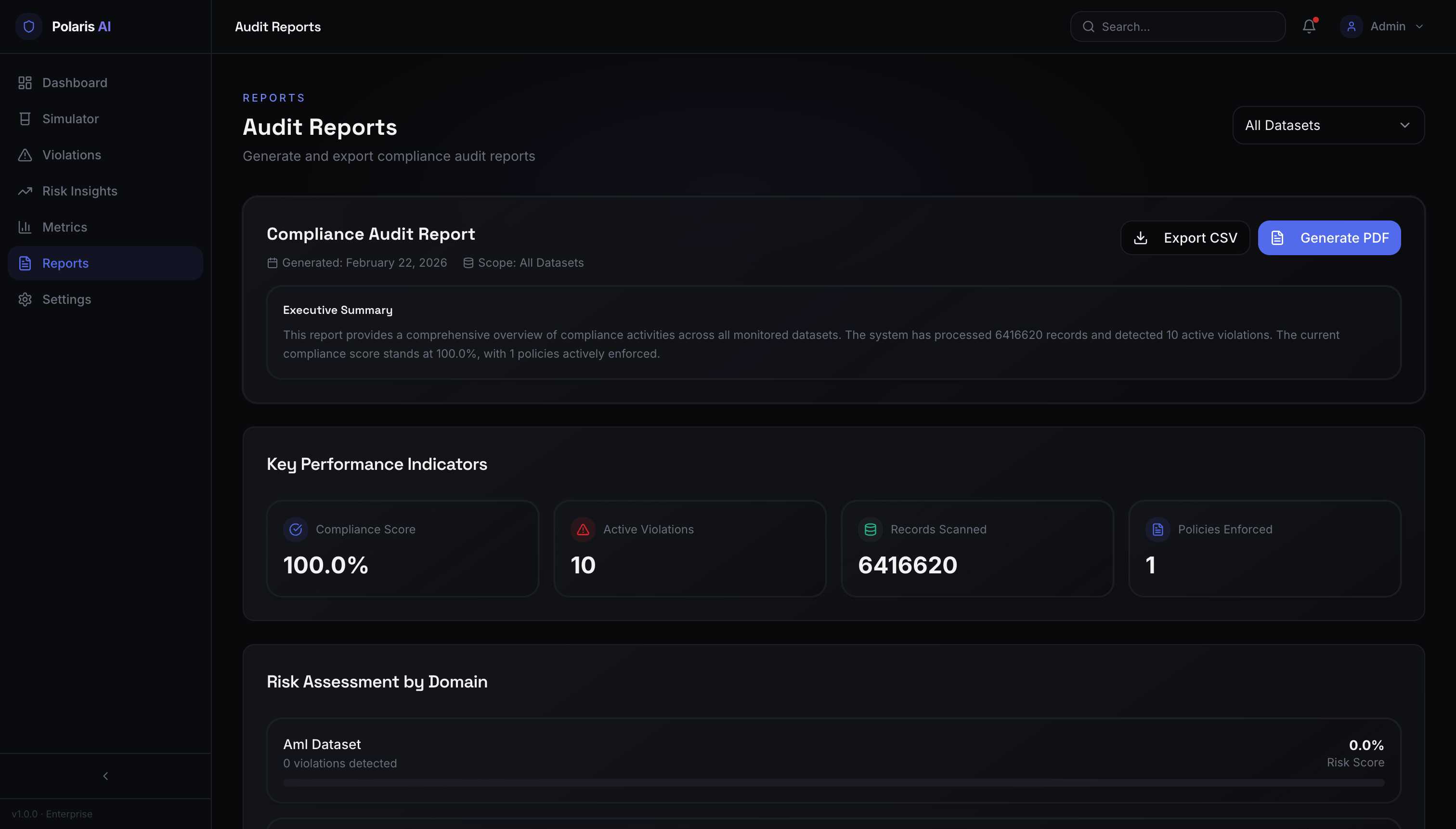The width and height of the screenshot is (1456, 829).
Task: Click 'Scope: All Datasets' text
Action: (531, 262)
